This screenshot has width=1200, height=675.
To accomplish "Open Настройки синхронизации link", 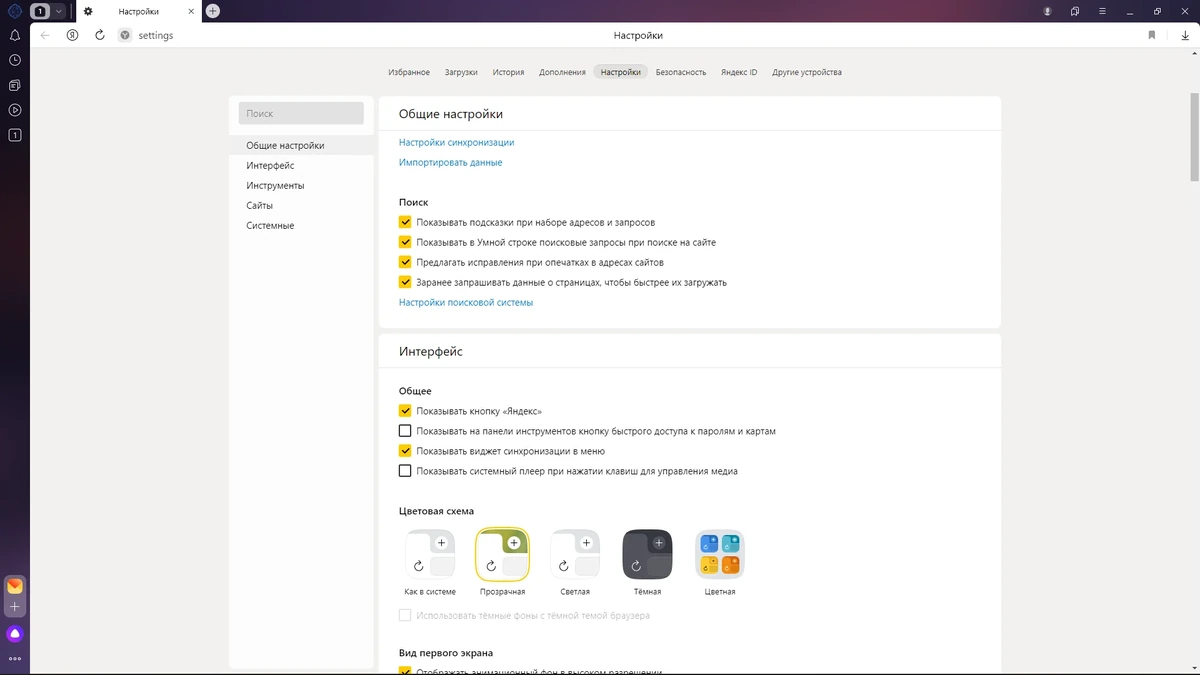I will pyautogui.click(x=456, y=143).
